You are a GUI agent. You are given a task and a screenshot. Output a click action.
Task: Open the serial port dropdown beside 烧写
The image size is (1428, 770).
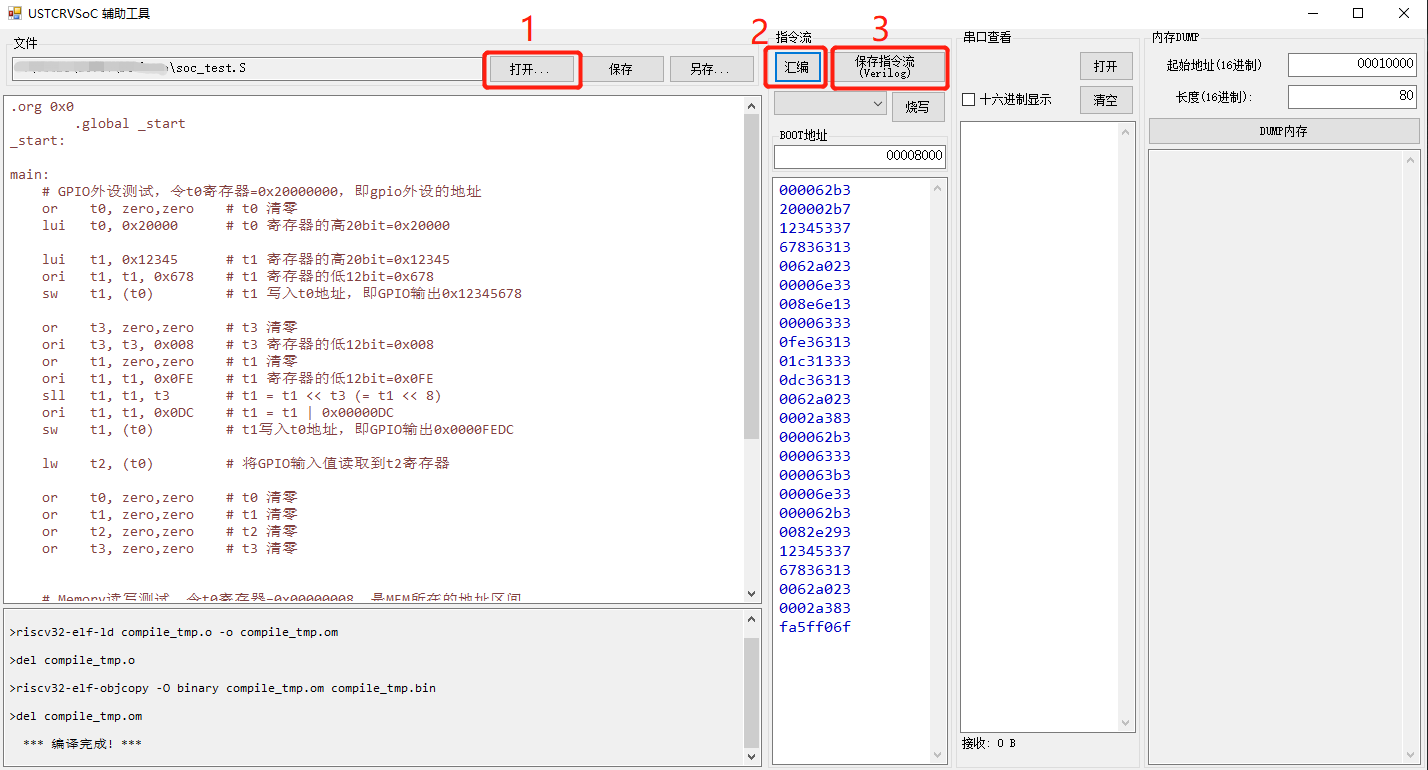coord(831,103)
